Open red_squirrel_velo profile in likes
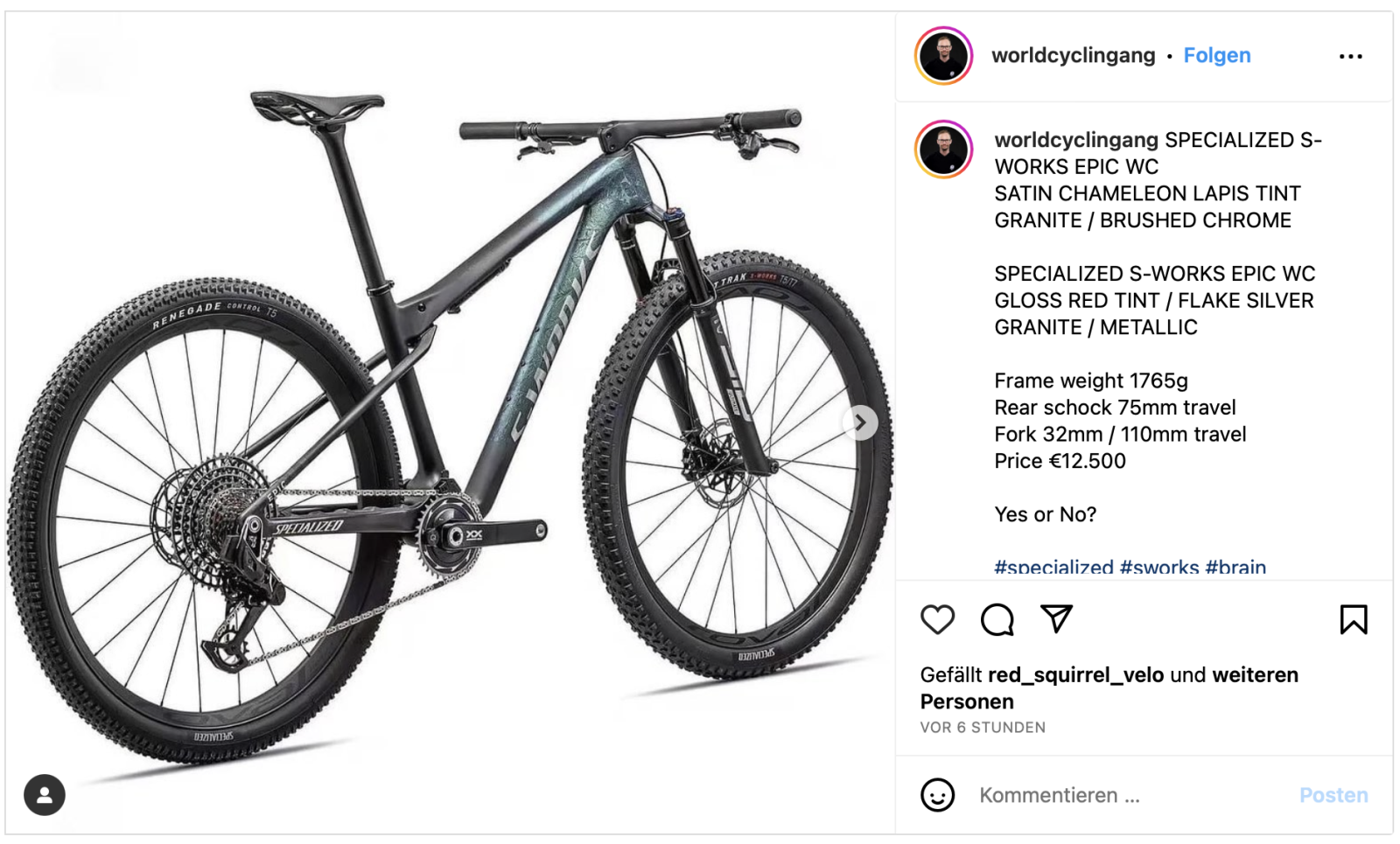 (1075, 675)
